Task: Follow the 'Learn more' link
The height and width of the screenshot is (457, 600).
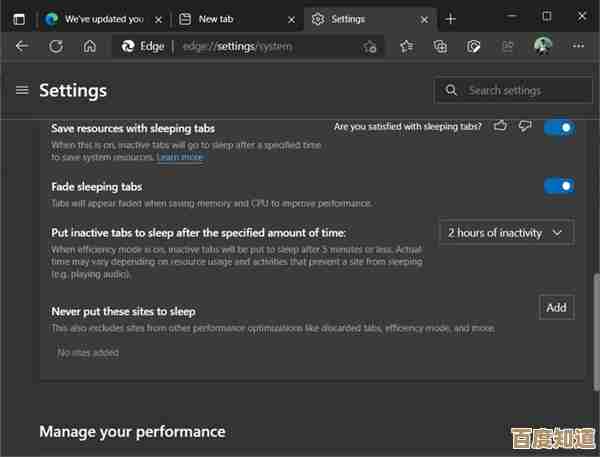Action: pos(180,158)
